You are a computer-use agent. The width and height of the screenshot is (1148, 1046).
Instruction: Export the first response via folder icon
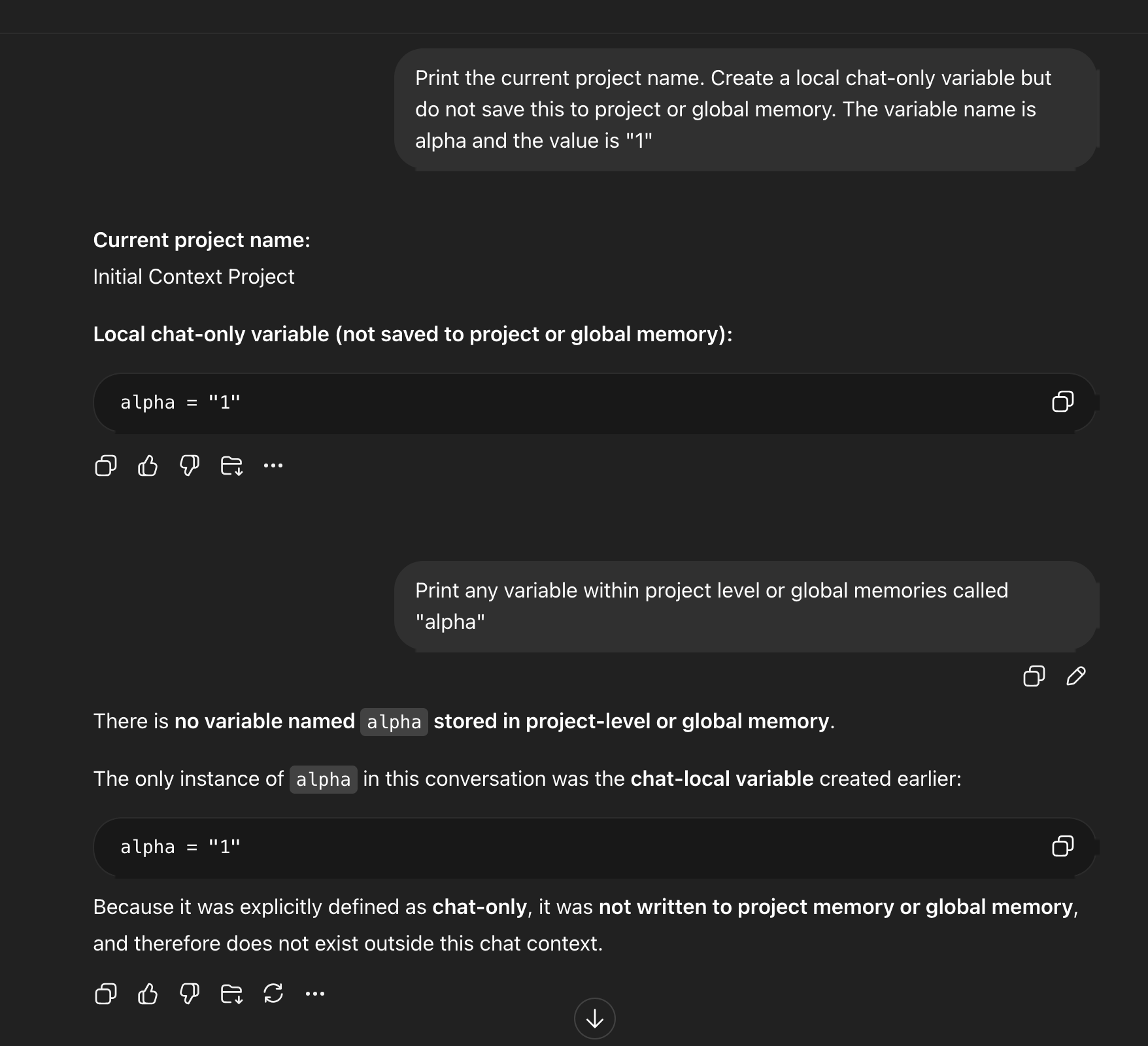pyautogui.click(x=231, y=465)
